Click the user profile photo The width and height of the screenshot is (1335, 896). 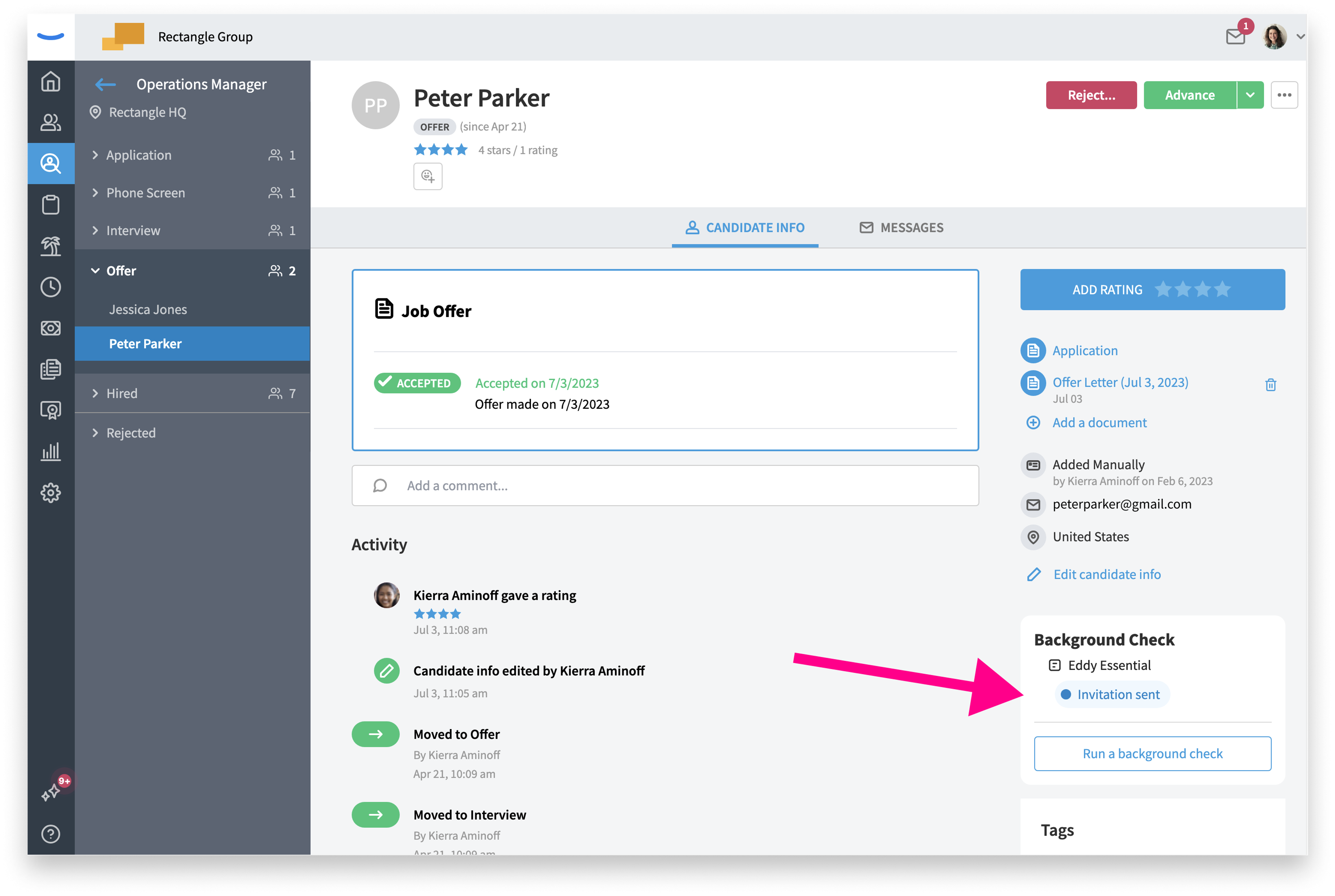pos(1275,37)
